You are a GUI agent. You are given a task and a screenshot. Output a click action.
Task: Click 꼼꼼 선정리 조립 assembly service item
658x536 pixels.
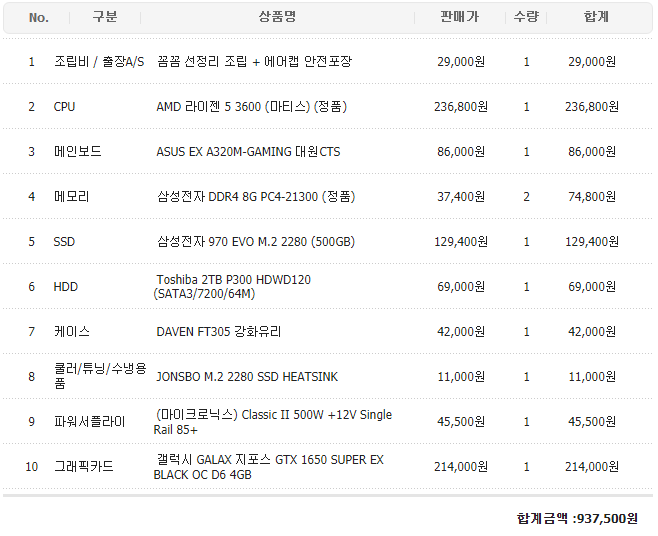click(x=254, y=62)
